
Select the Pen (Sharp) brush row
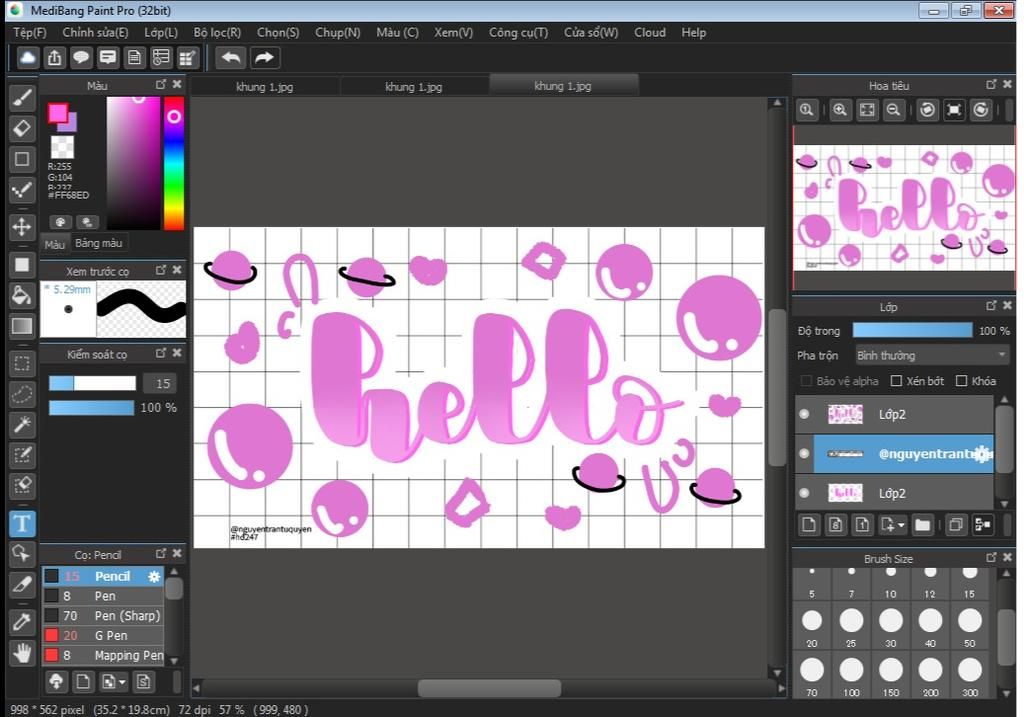click(103, 616)
